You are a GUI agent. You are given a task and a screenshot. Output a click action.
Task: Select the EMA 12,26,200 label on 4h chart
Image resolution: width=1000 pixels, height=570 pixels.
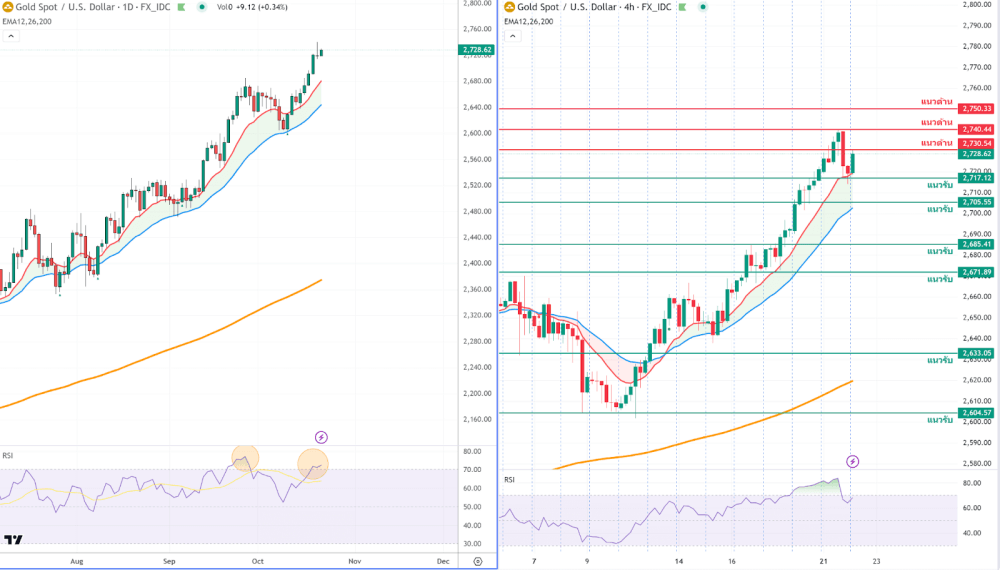pos(529,20)
